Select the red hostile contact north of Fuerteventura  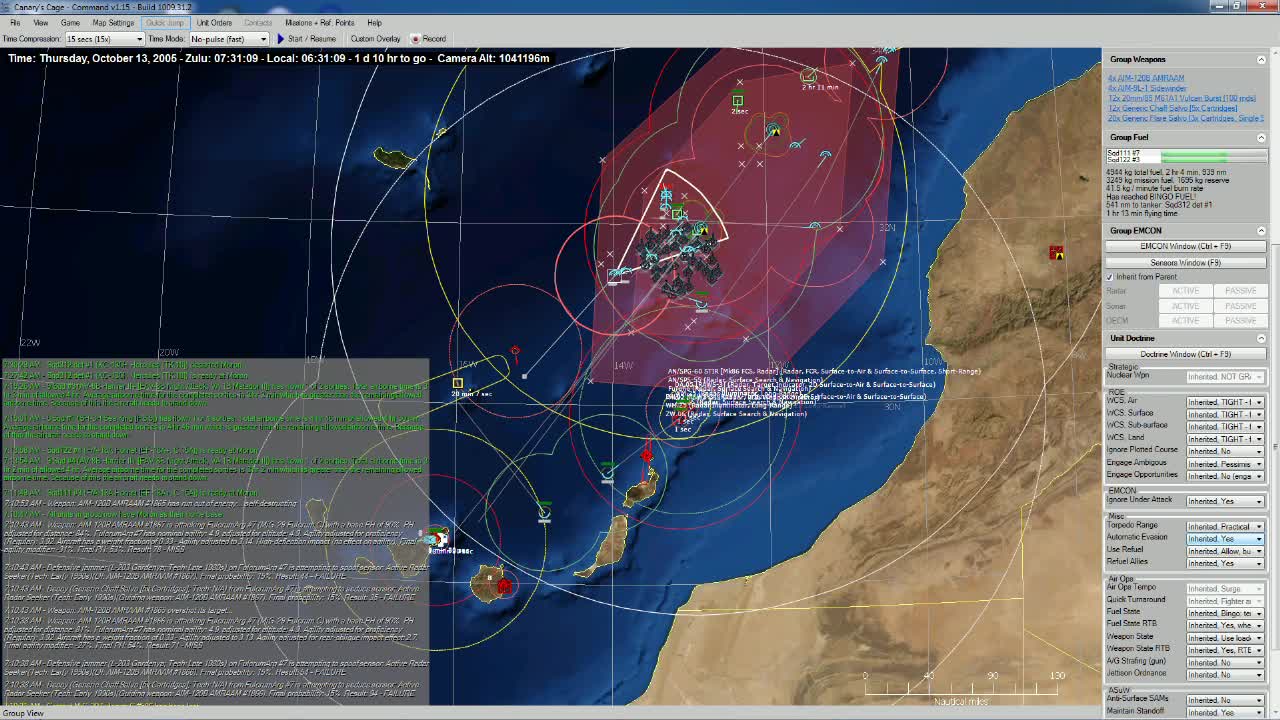647,456
